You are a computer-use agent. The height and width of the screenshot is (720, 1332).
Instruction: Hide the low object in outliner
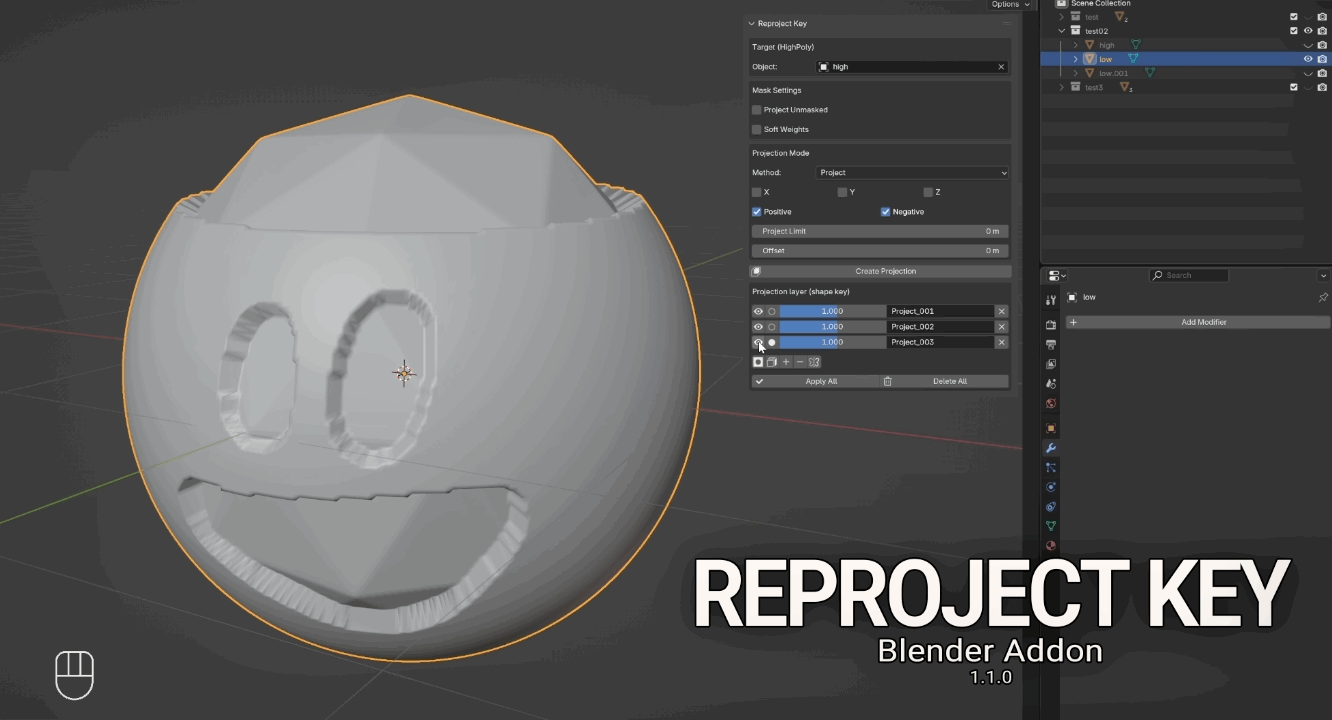[x=1308, y=59]
